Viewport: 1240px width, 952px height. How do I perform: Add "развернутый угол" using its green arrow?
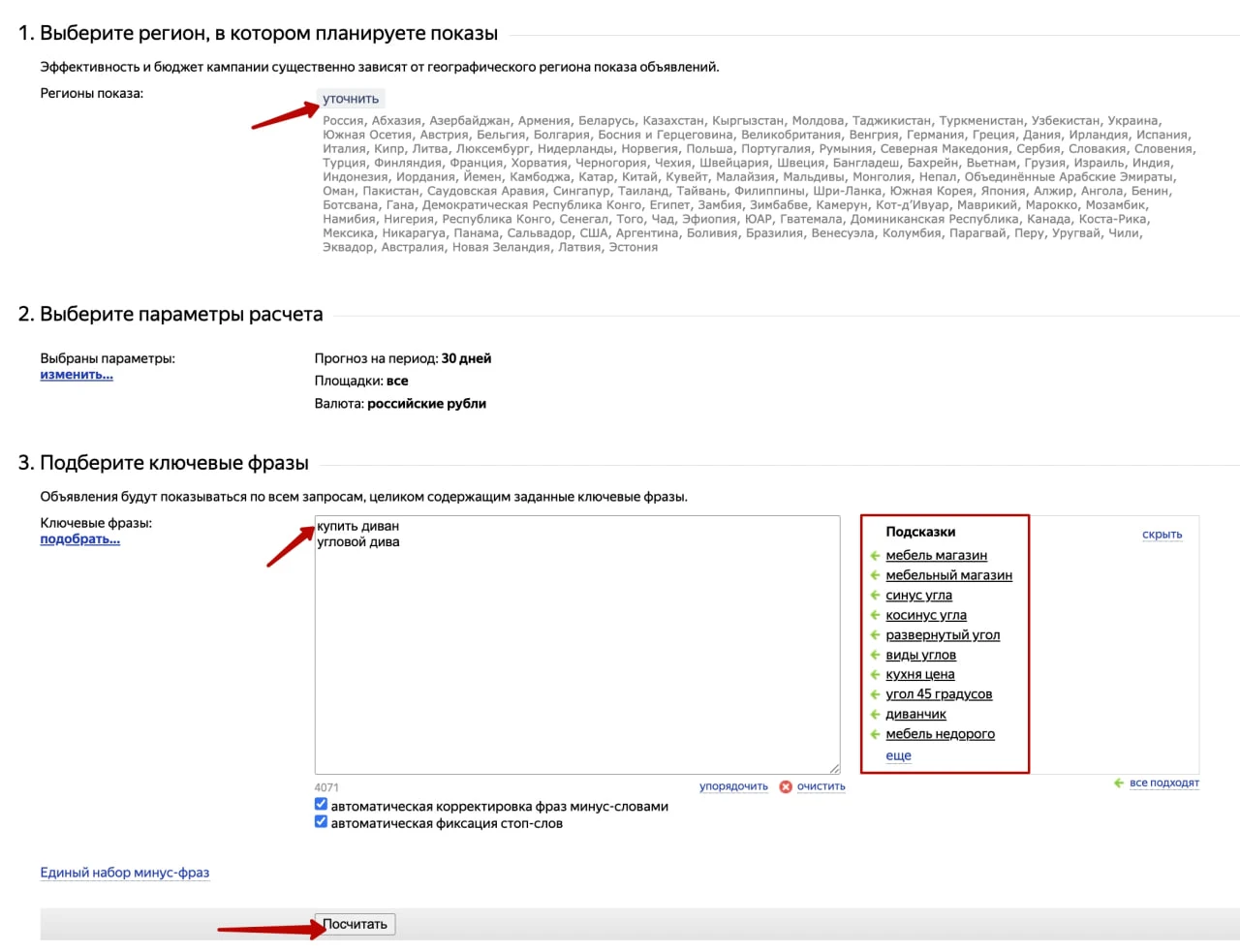pyautogui.click(x=875, y=635)
